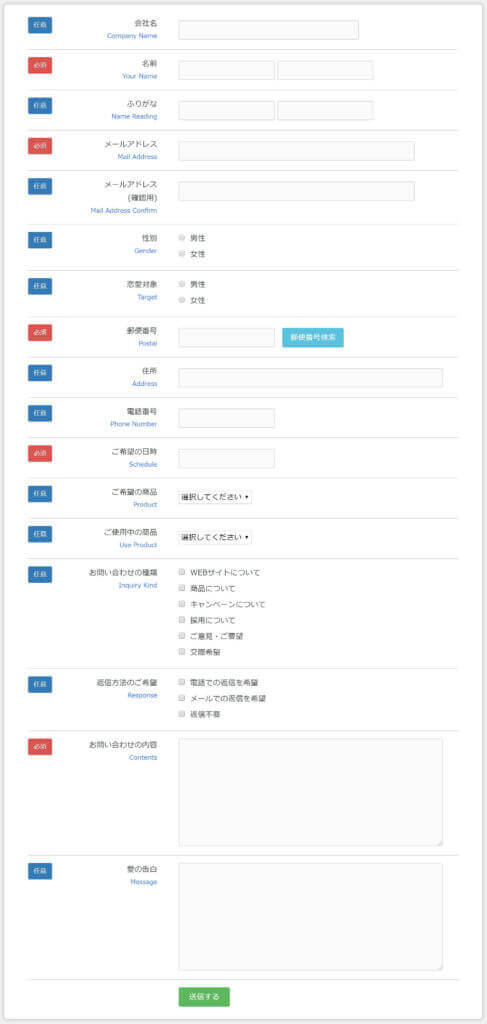Click the Schedule date field
487x1024 pixels.
pyautogui.click(x=227, y=458)
